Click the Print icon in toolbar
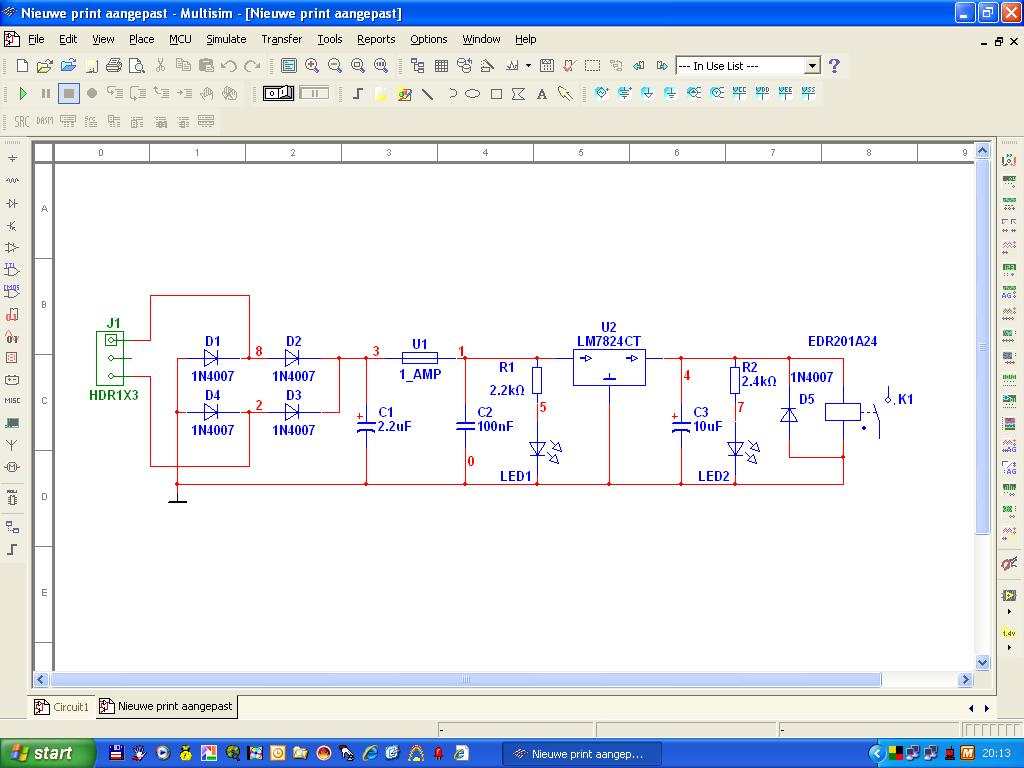The width and height of the screenshot is (1024, 768). [x=113, y=66]
